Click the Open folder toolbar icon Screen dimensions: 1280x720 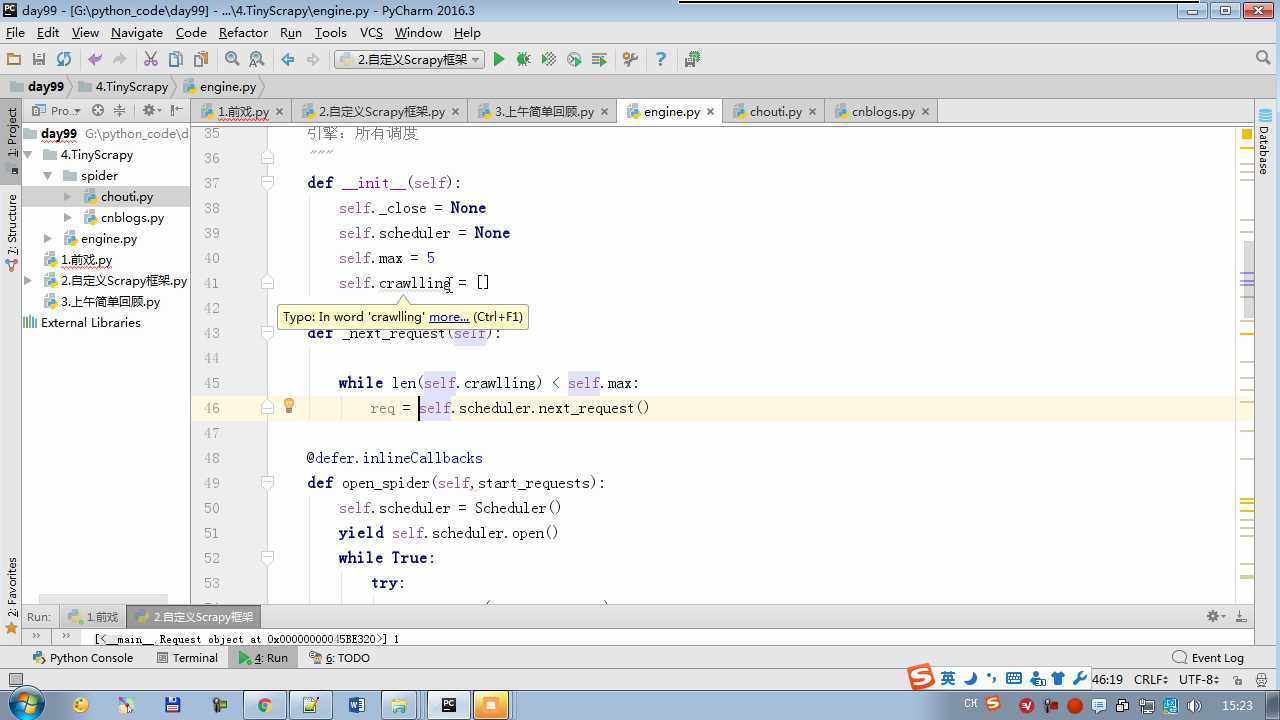pyautogui.click(x=14, y=60)
